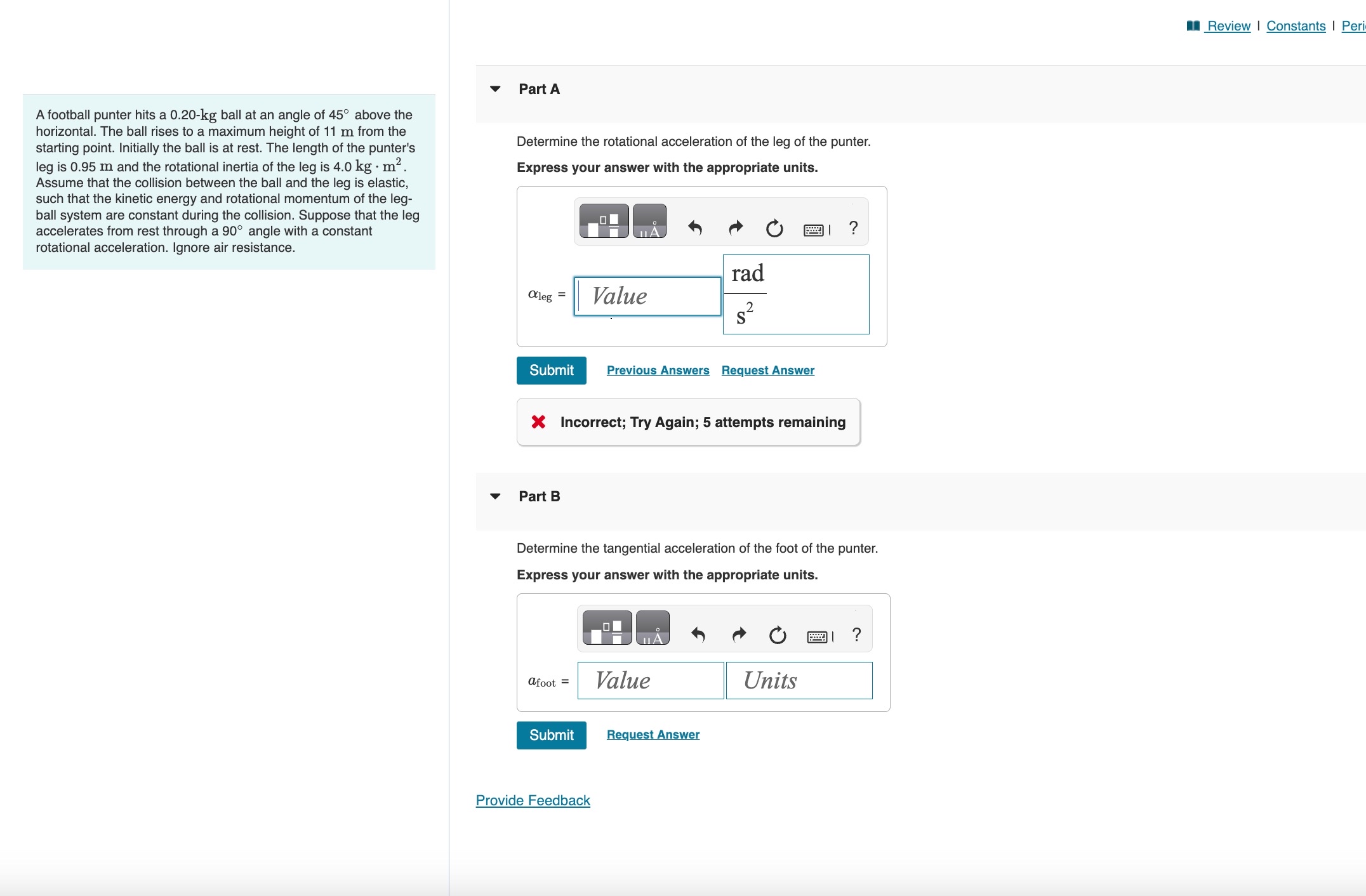This screenshot has width=1366, height=896.
Task: Reset Part A answer with circular arrow
Action: (774, 228)
